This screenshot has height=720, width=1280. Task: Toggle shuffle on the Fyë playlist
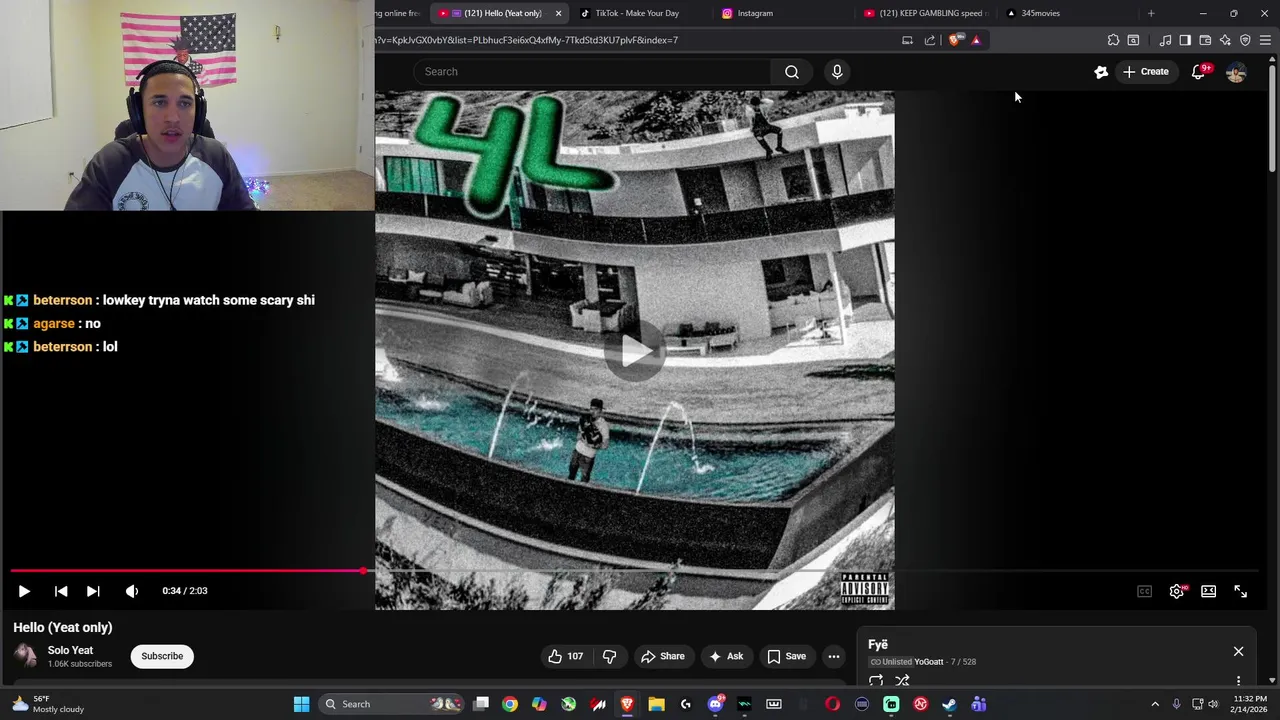click(902, 681)
